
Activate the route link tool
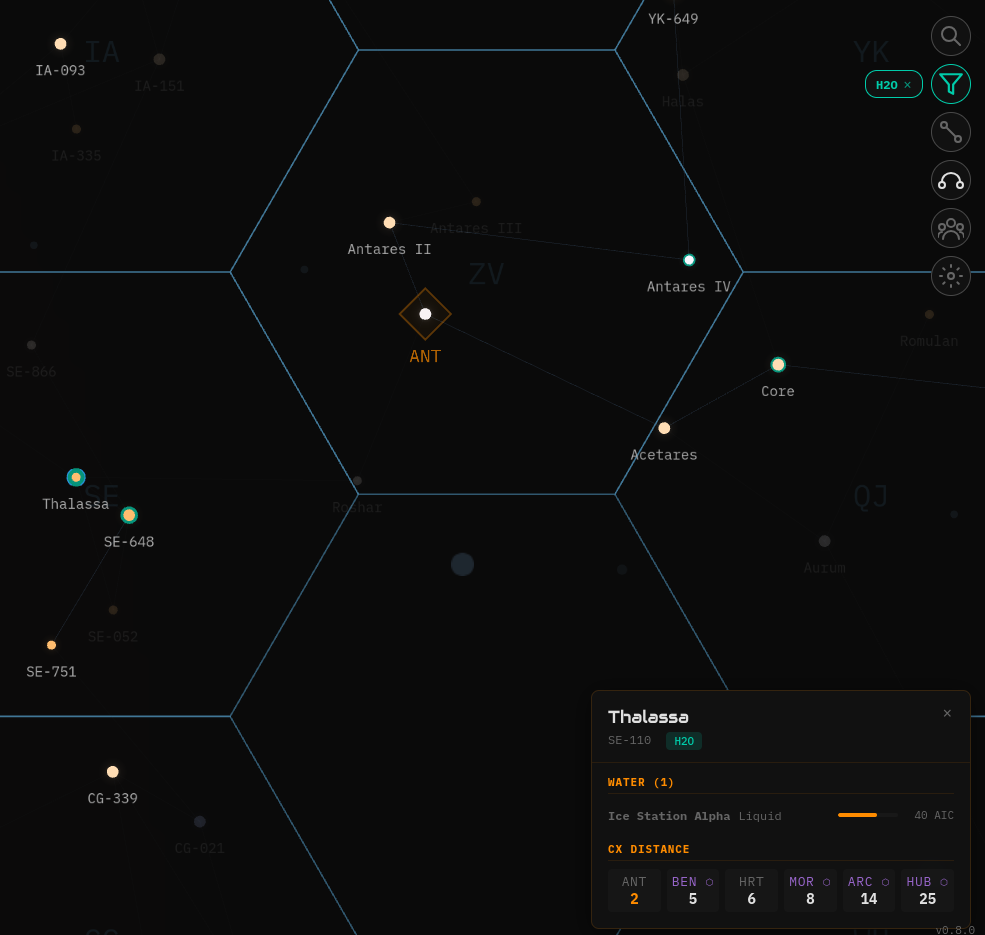(x=950, y=132)
